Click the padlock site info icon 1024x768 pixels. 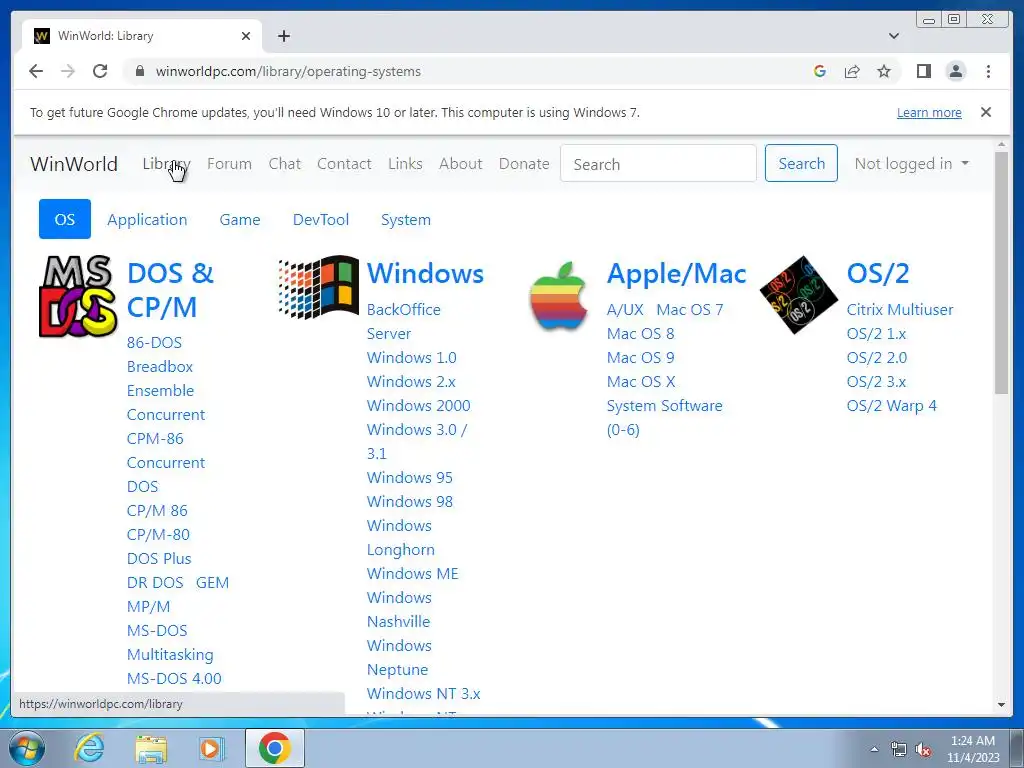pos(140,71)
